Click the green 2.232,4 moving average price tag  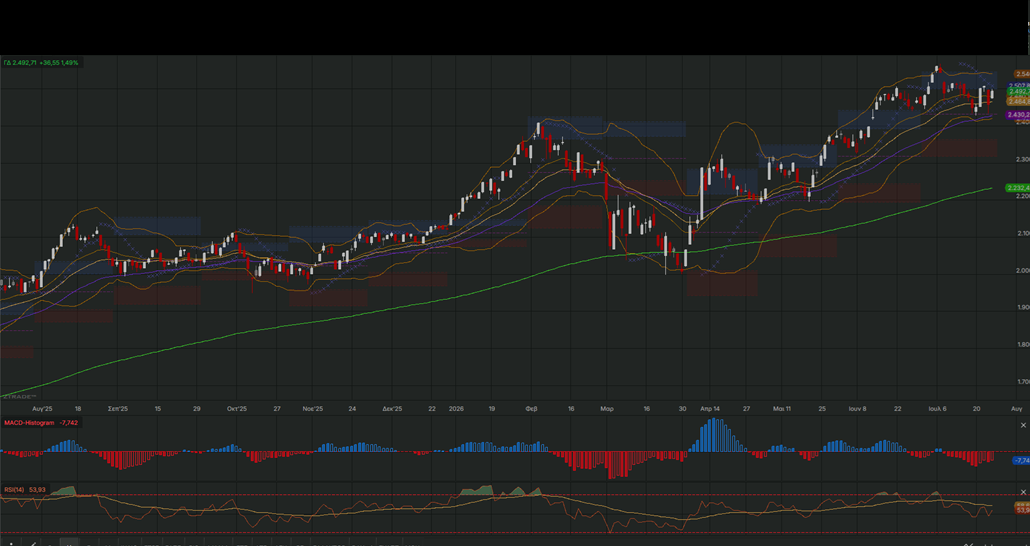pyautogui.click(x=1018, y=188)
